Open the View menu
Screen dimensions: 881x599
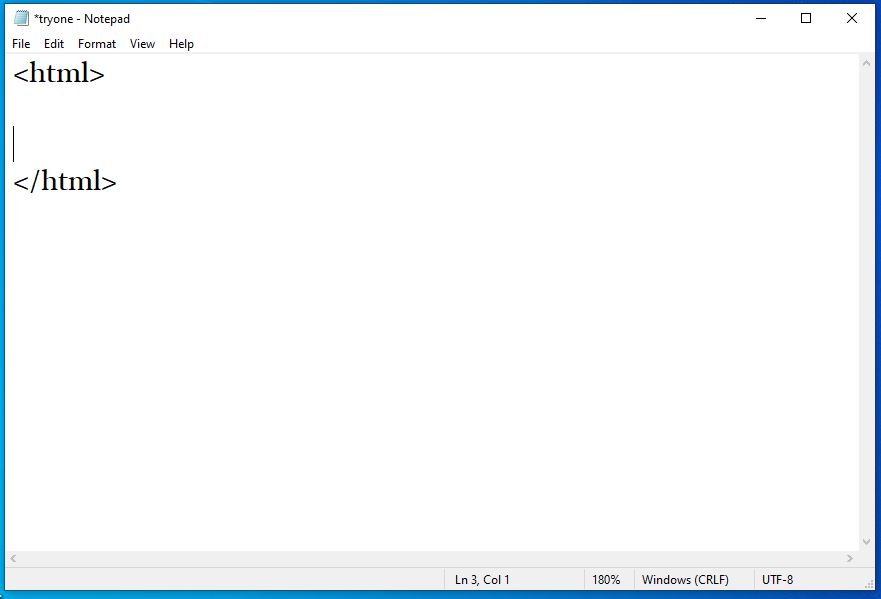click(x=142, y=44)
